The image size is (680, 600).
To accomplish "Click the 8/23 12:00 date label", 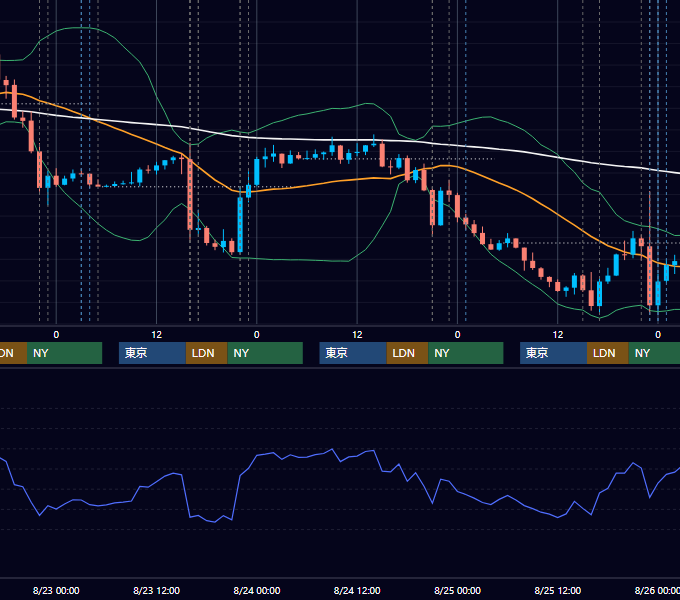I will pyautogui.click(x=156, y=590).
